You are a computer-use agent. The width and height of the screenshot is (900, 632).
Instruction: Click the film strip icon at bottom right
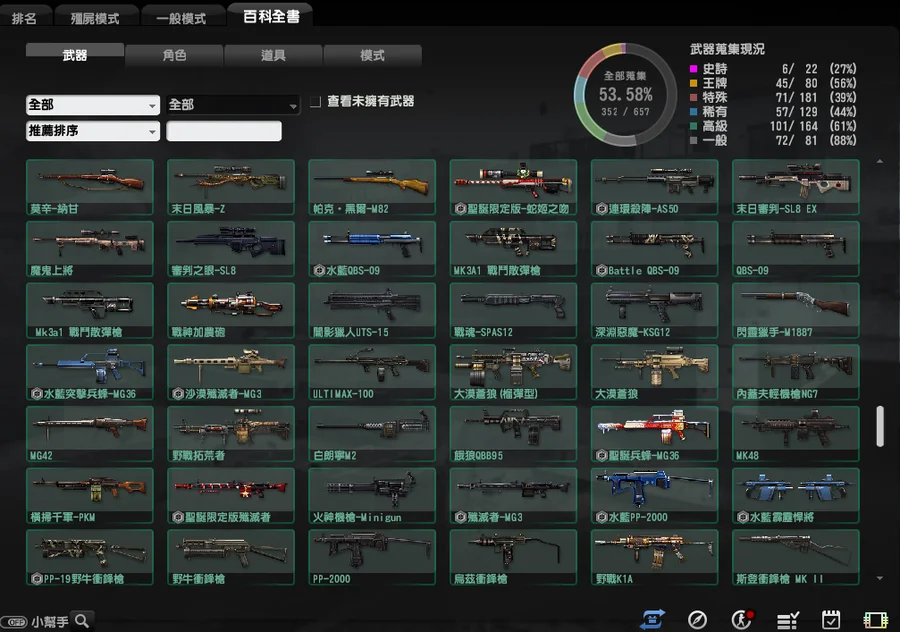pos(875,620)
